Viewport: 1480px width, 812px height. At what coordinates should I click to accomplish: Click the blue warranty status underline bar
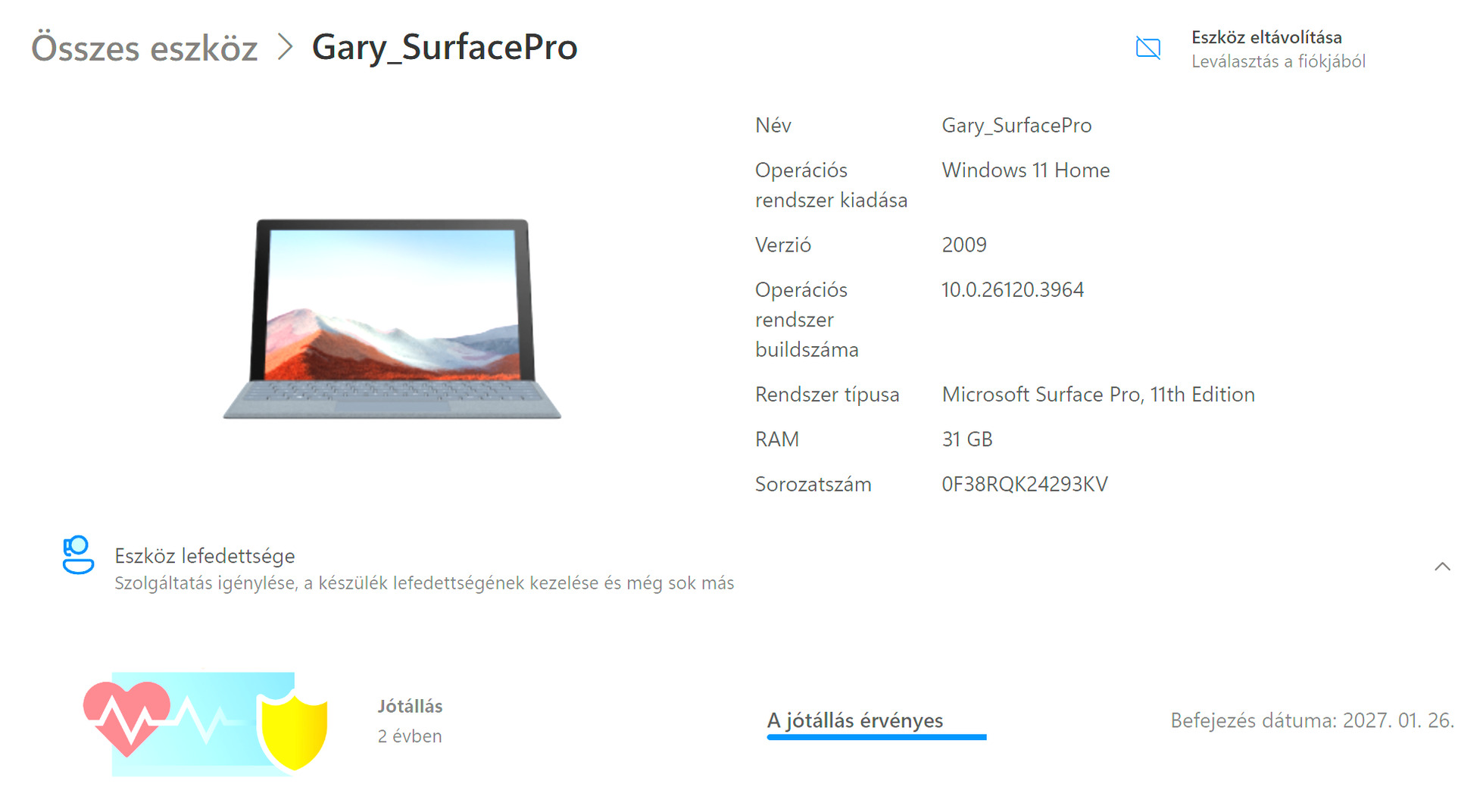(x=876, y=737)
